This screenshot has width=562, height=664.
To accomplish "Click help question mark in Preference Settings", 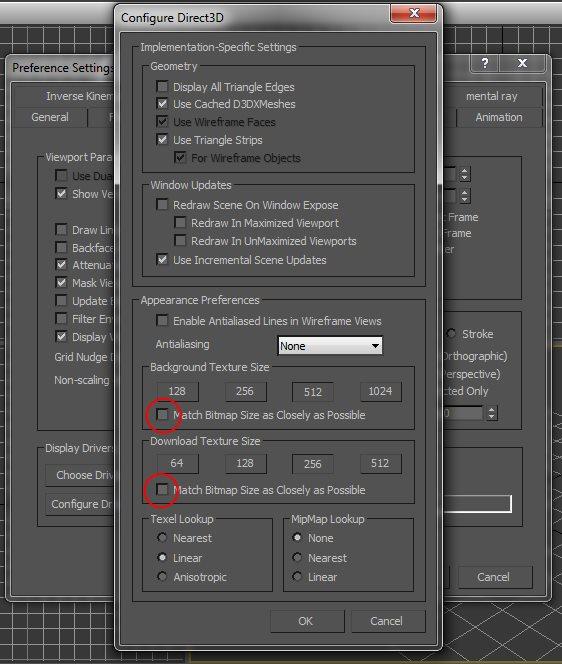I will [x=484, y=64].
